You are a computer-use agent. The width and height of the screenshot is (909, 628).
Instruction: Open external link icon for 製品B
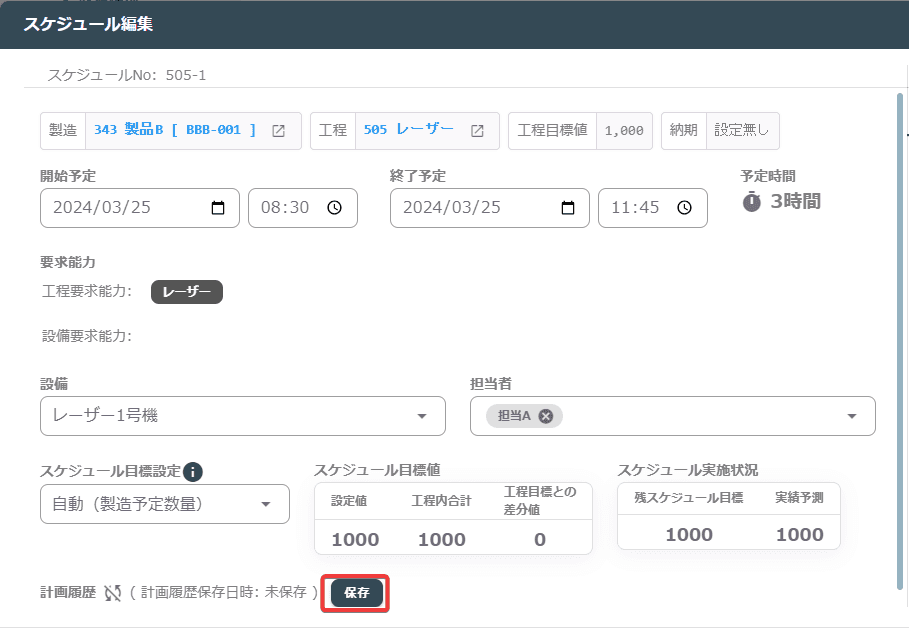[278, 131]
